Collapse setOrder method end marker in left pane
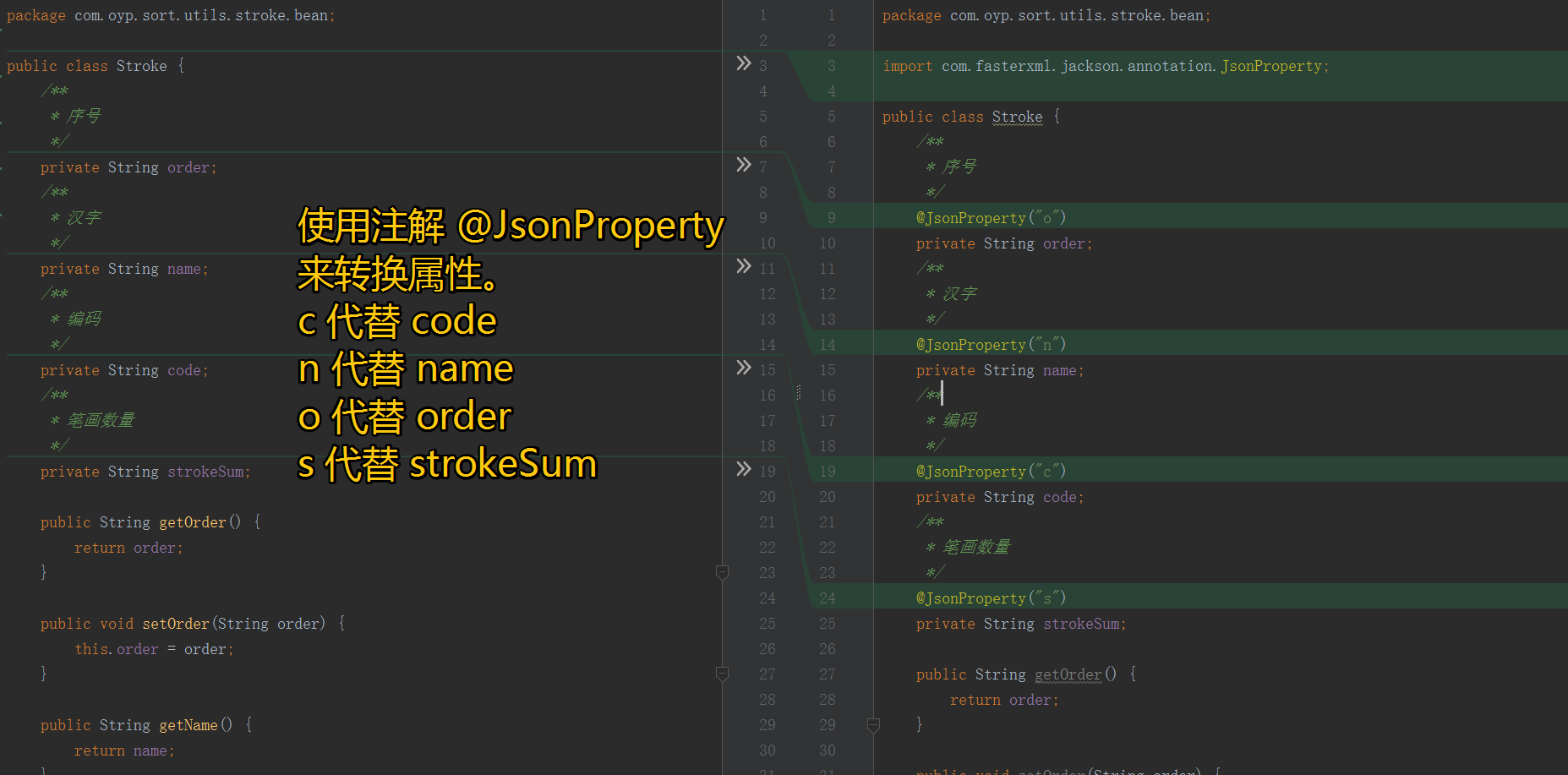The image size is (1568, 775). (722, 674)
